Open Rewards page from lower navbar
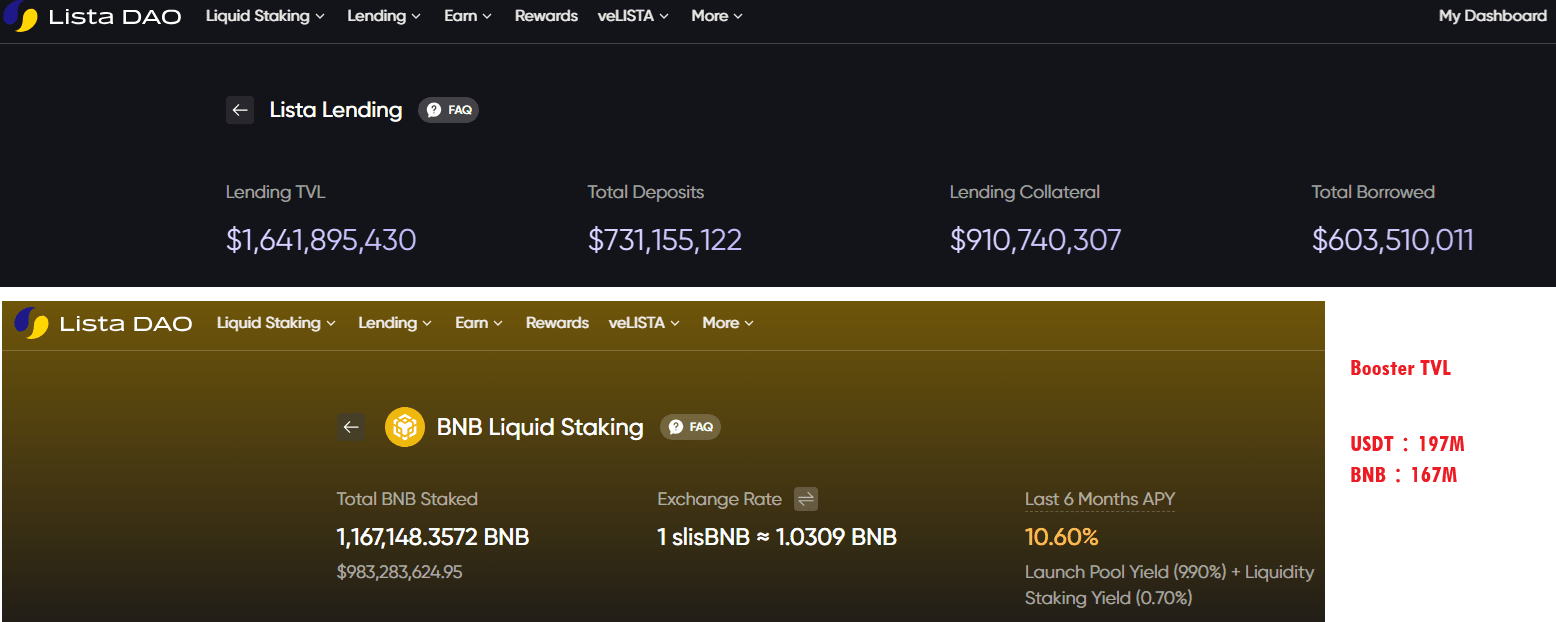 557,323
